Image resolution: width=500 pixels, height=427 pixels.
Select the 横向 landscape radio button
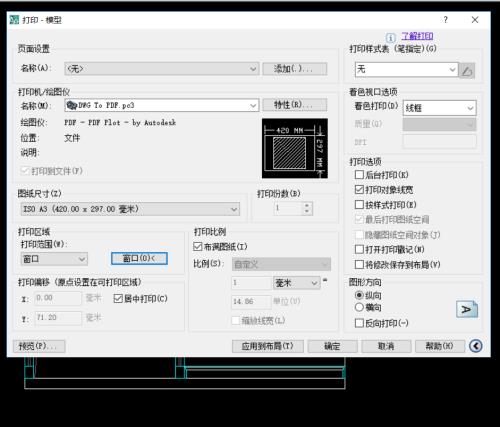click(359, 307)
